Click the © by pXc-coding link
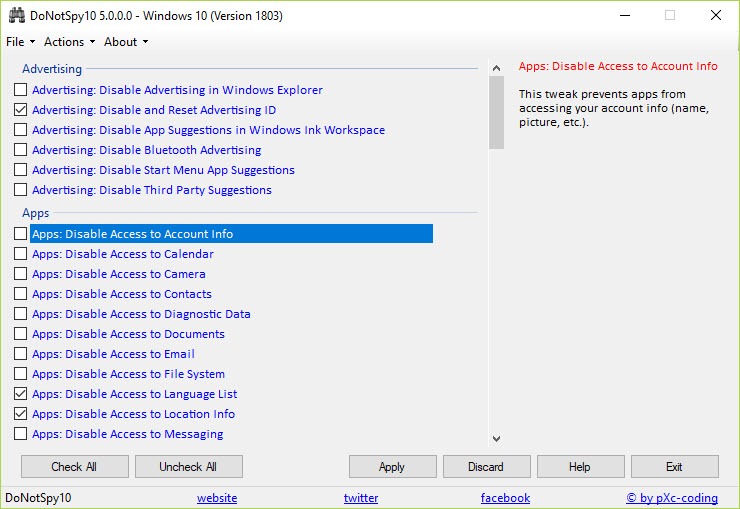 (672, 498)
